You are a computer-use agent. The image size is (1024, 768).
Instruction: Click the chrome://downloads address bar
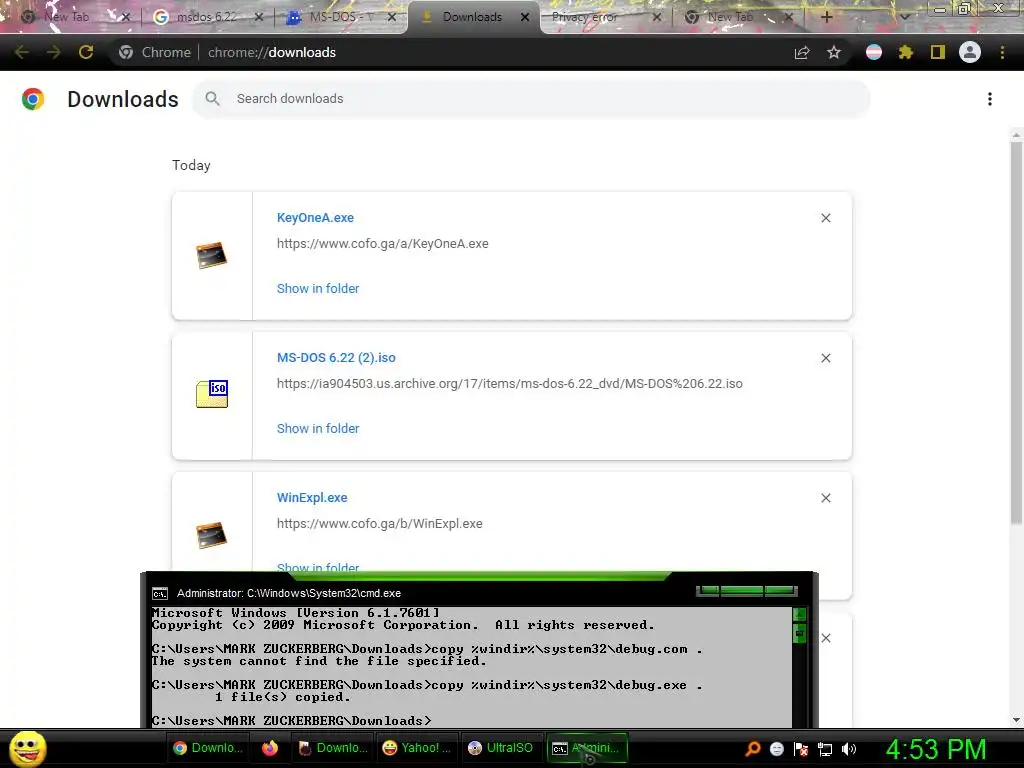pos(451,52)
